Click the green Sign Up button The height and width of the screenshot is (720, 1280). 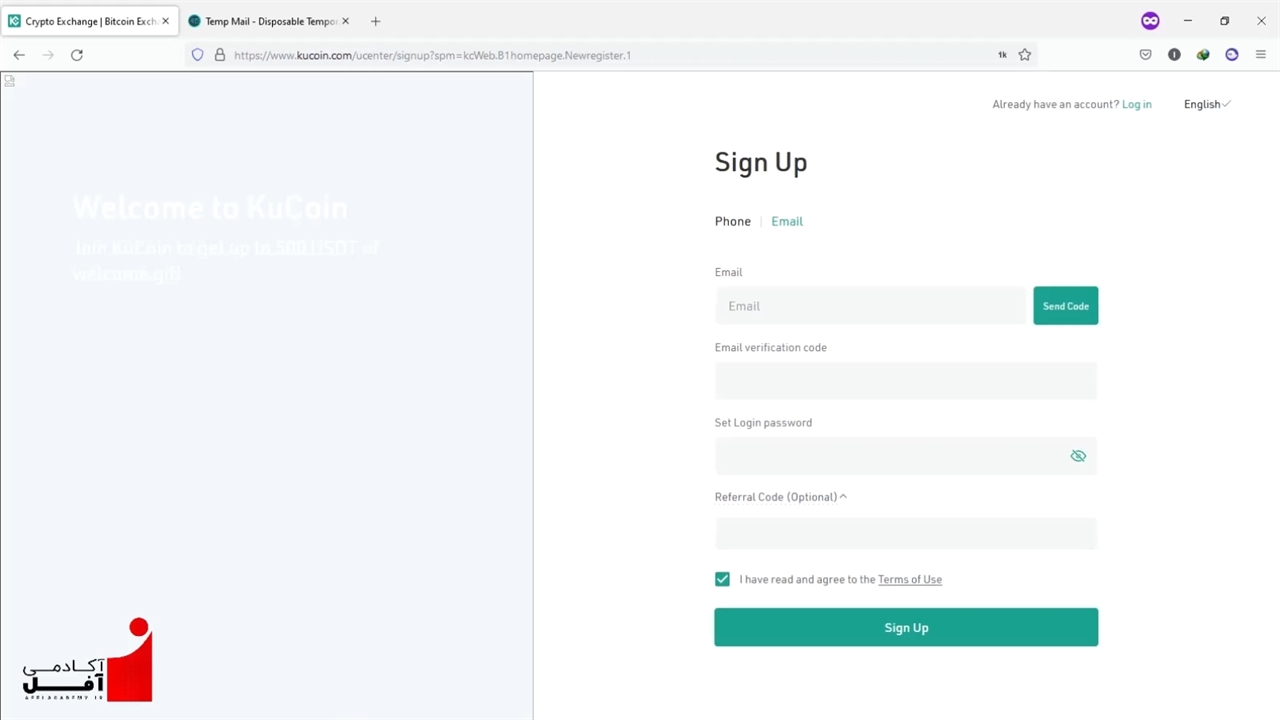click(906, 627)
